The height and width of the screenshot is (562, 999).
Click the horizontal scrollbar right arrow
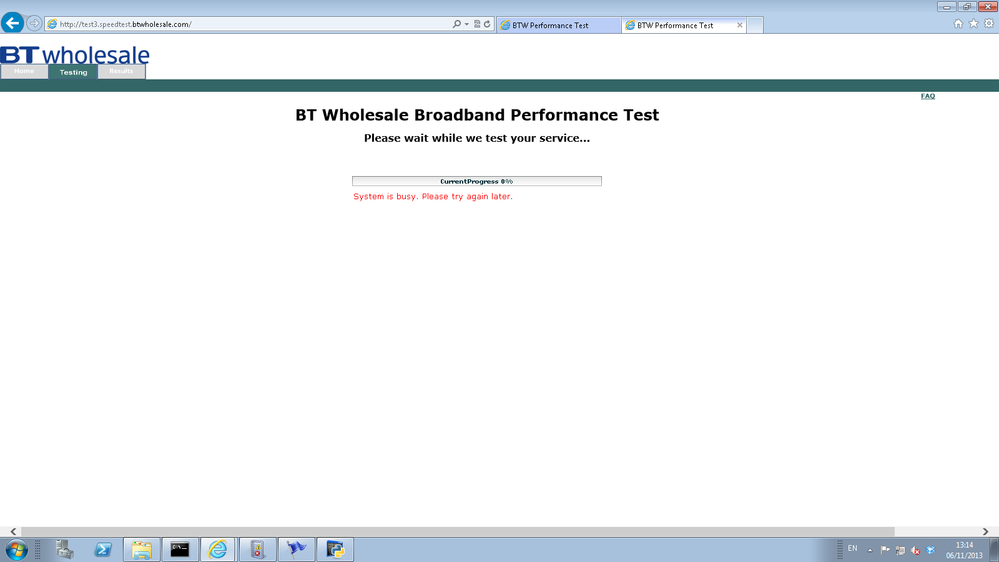click(x=986, y=531)
